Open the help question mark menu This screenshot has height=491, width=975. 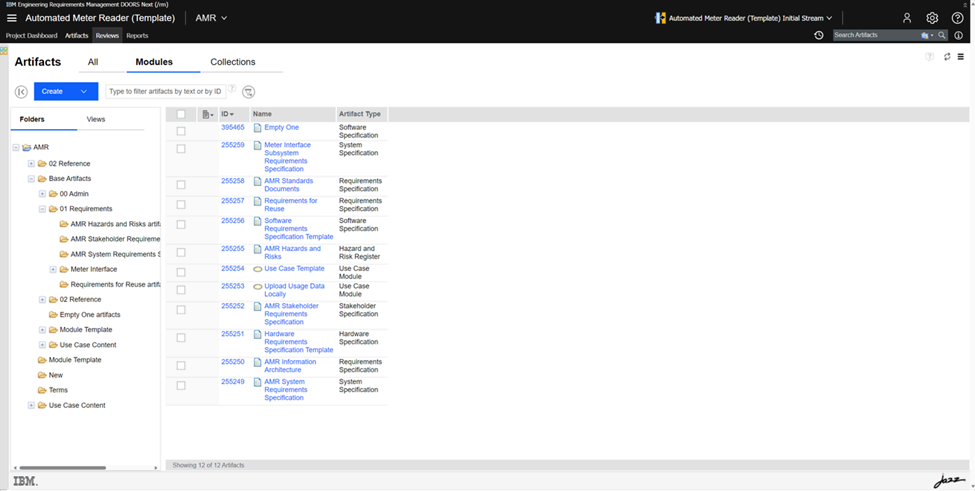tap(958, 18)
